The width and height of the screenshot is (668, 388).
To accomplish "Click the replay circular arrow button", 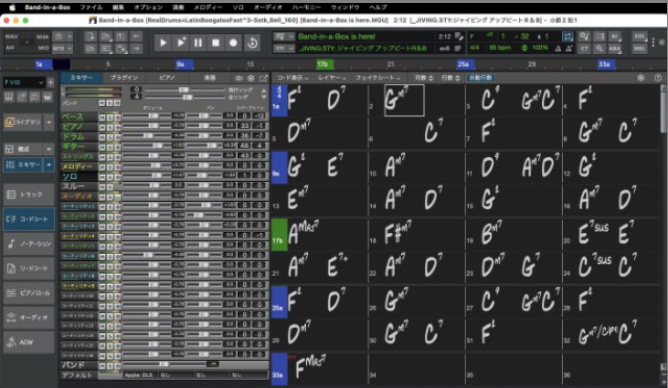I will [x=252, y=43].
